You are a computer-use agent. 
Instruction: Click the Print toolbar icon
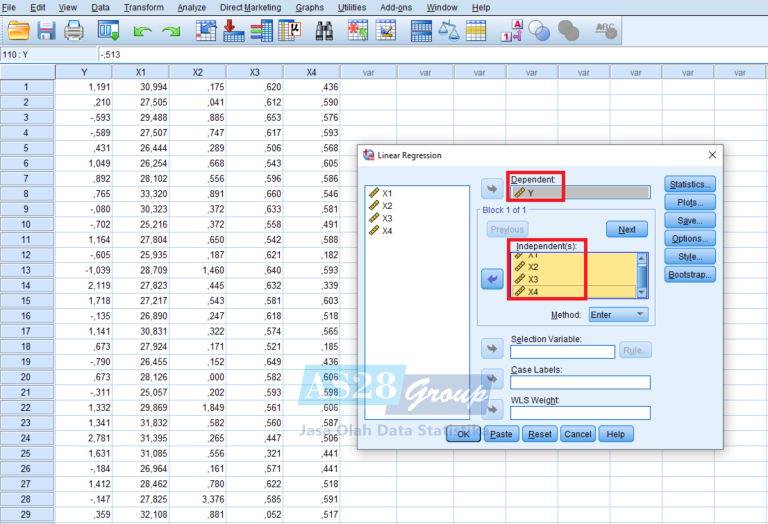74,31
